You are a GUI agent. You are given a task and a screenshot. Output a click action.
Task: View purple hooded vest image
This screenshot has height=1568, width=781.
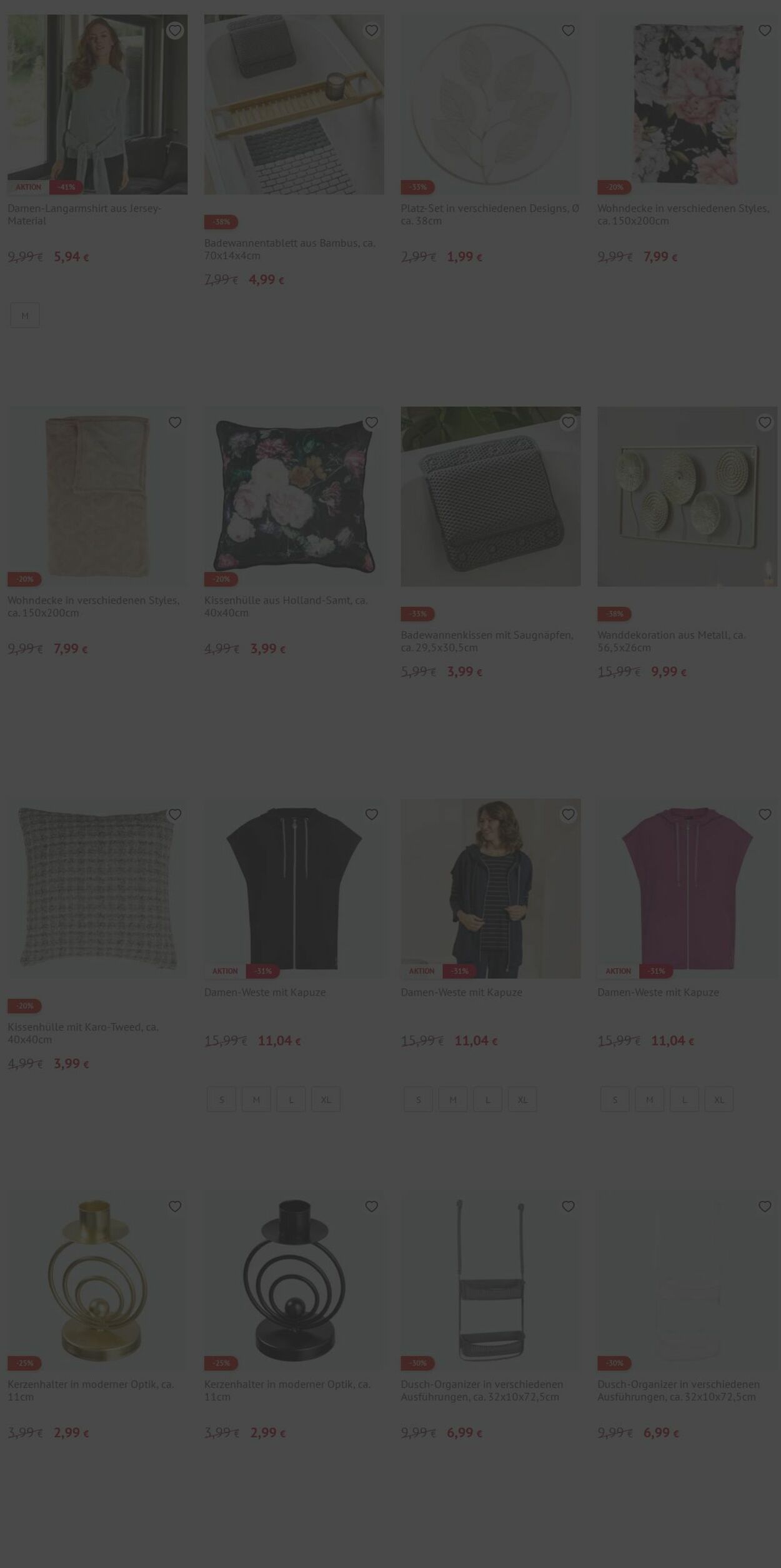tap(687, 888)
